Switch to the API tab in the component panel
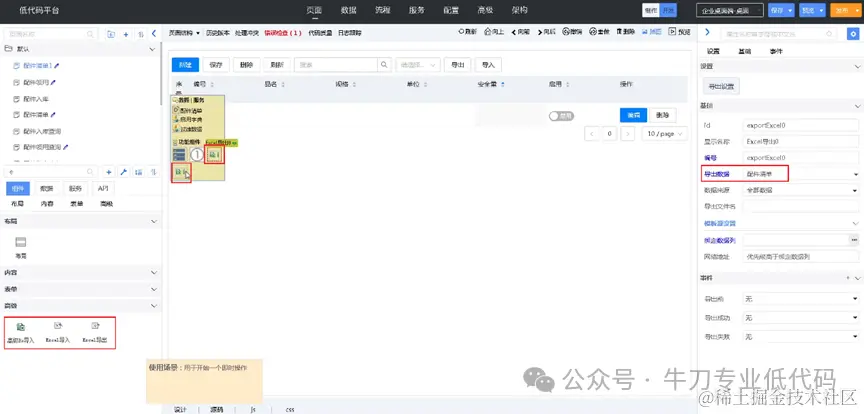This screenshot has width=864, height=414. tap(102, 189)
